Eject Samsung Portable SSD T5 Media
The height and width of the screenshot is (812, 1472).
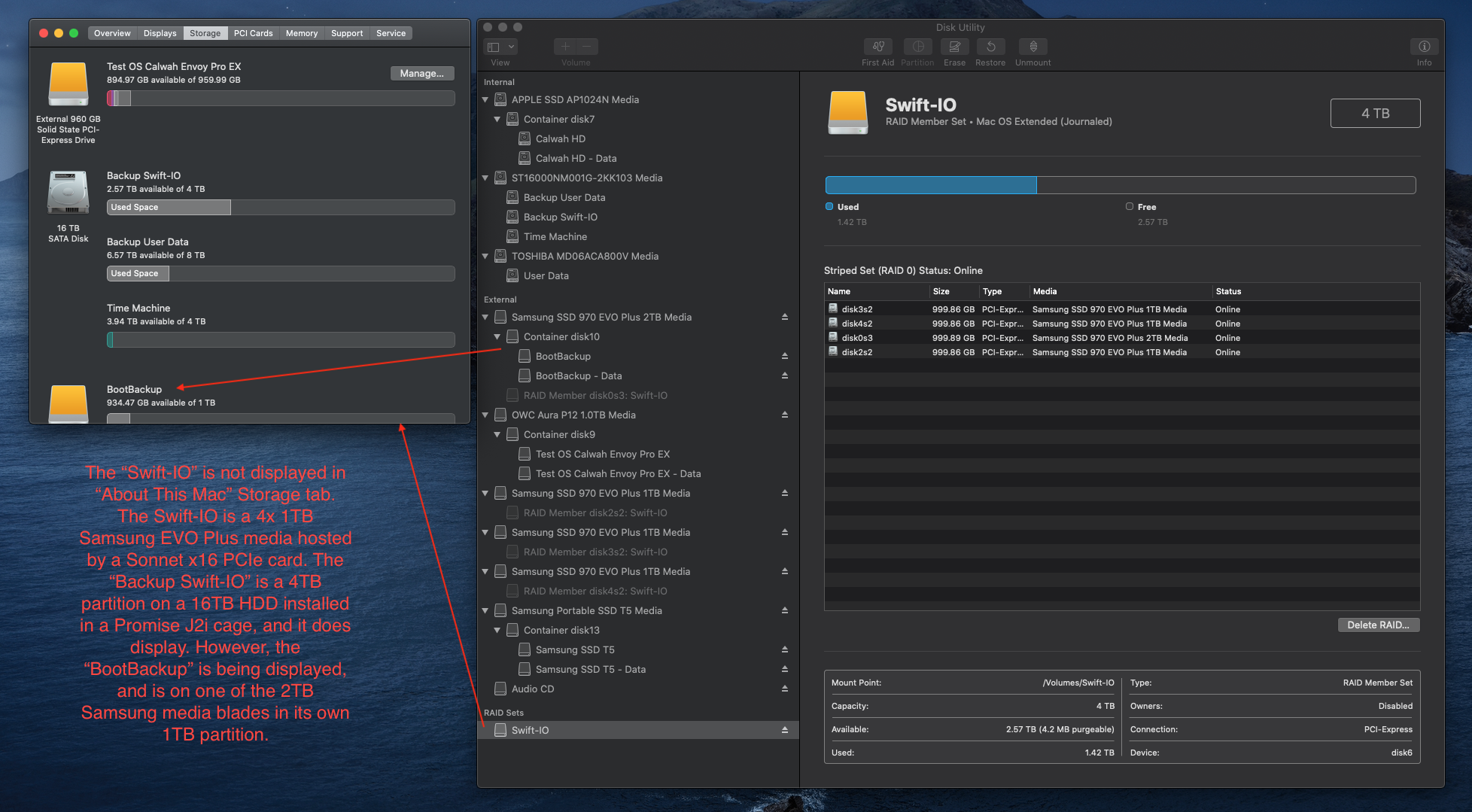pyautogui.click(x=784, y=610)
